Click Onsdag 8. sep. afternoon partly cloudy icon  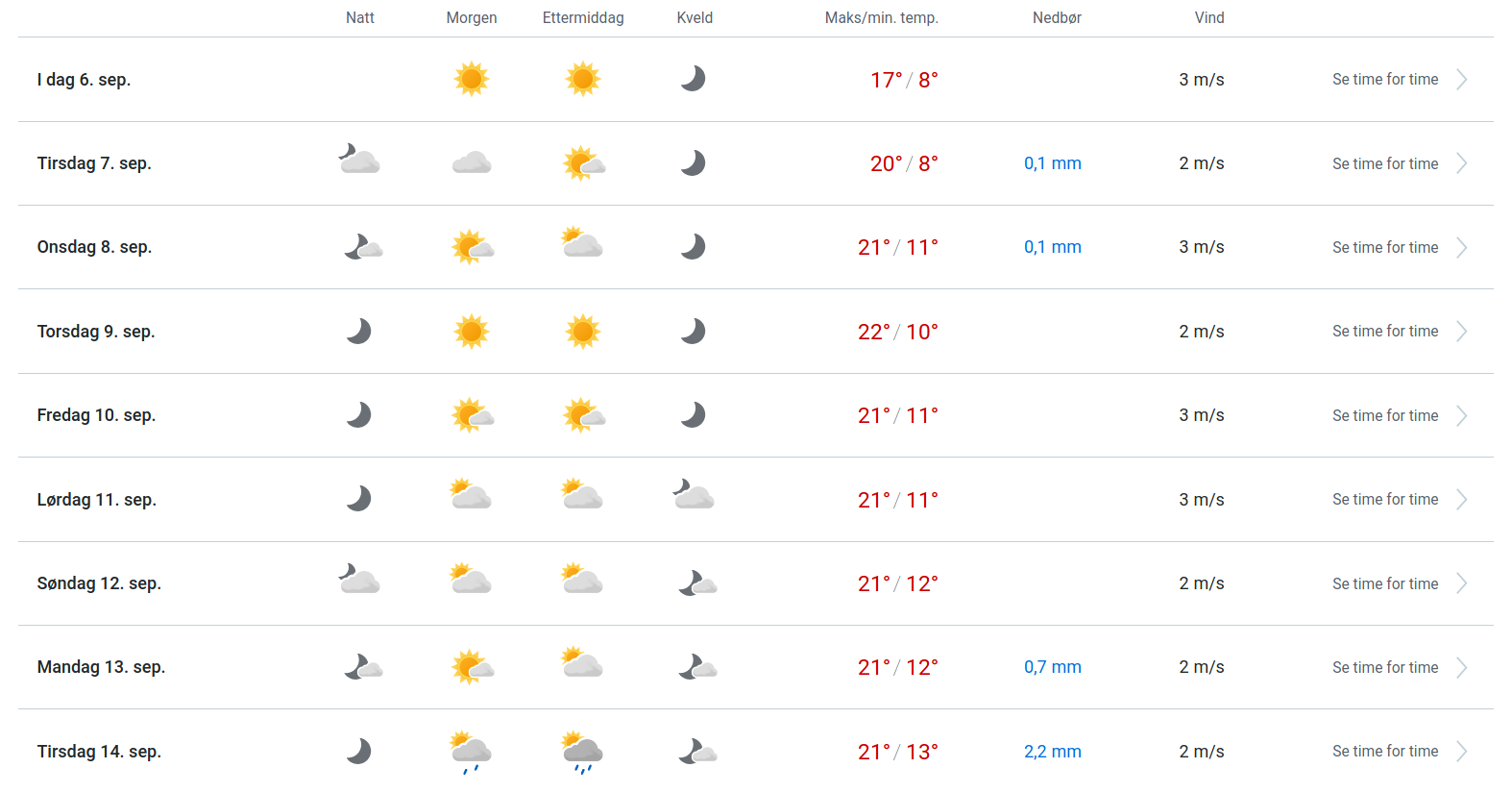582,243
